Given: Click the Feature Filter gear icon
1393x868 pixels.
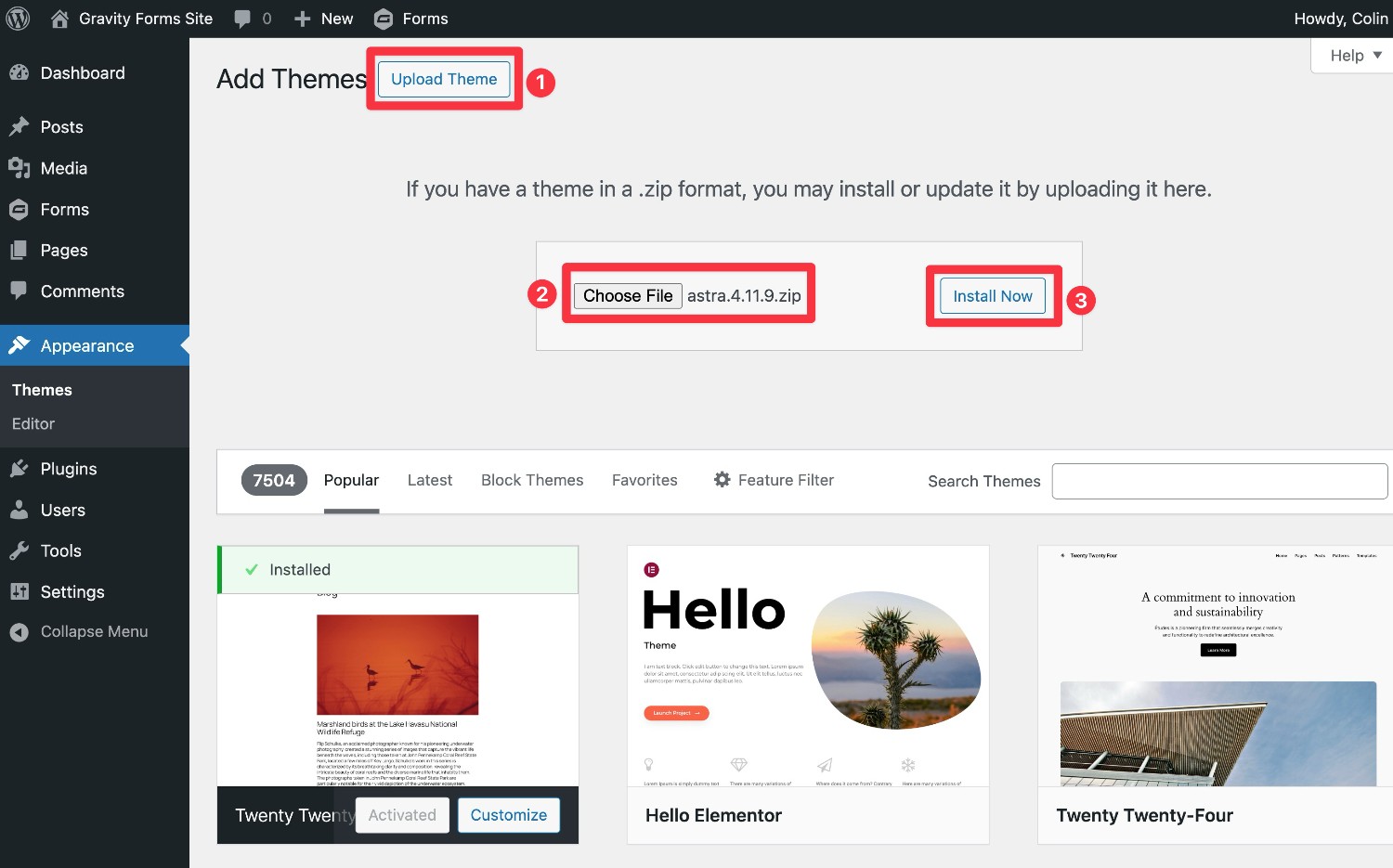Looking at the screenshot, I should (722, 480).
